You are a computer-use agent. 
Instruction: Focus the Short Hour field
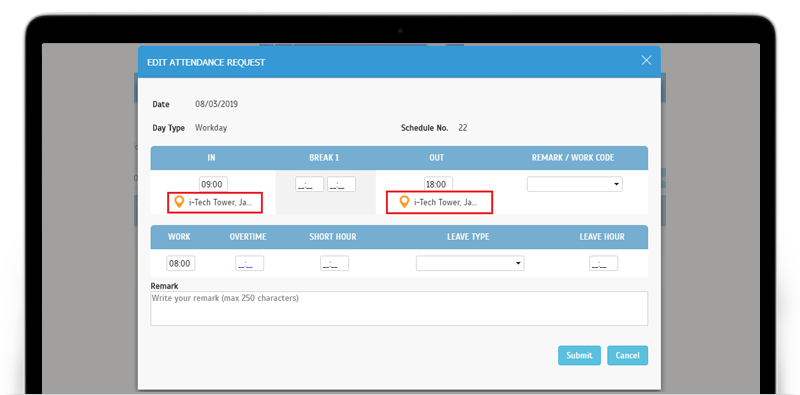point(335,263)
